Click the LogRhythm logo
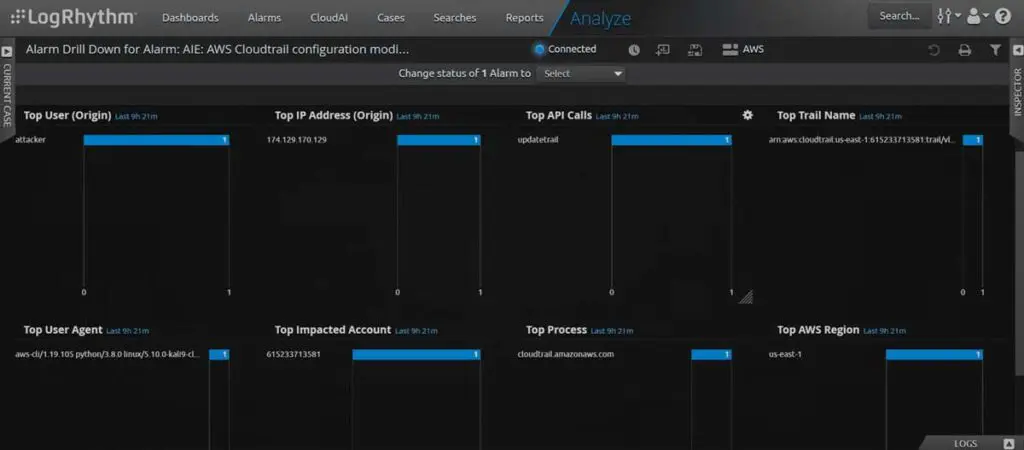This screenshot has height=450, width=1024. point(74,17)
